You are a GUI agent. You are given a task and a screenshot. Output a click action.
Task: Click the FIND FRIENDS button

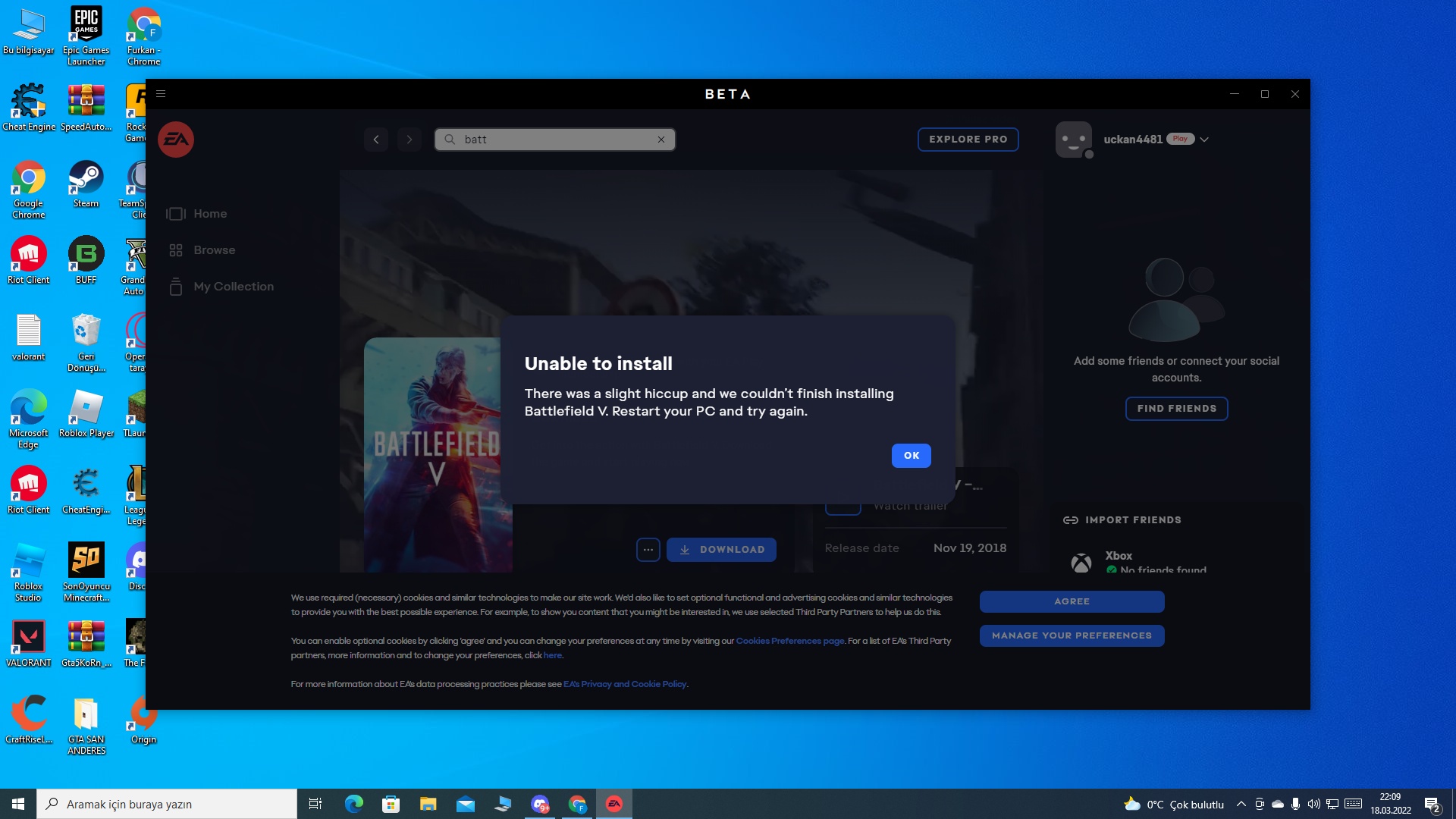(1176, 409)
